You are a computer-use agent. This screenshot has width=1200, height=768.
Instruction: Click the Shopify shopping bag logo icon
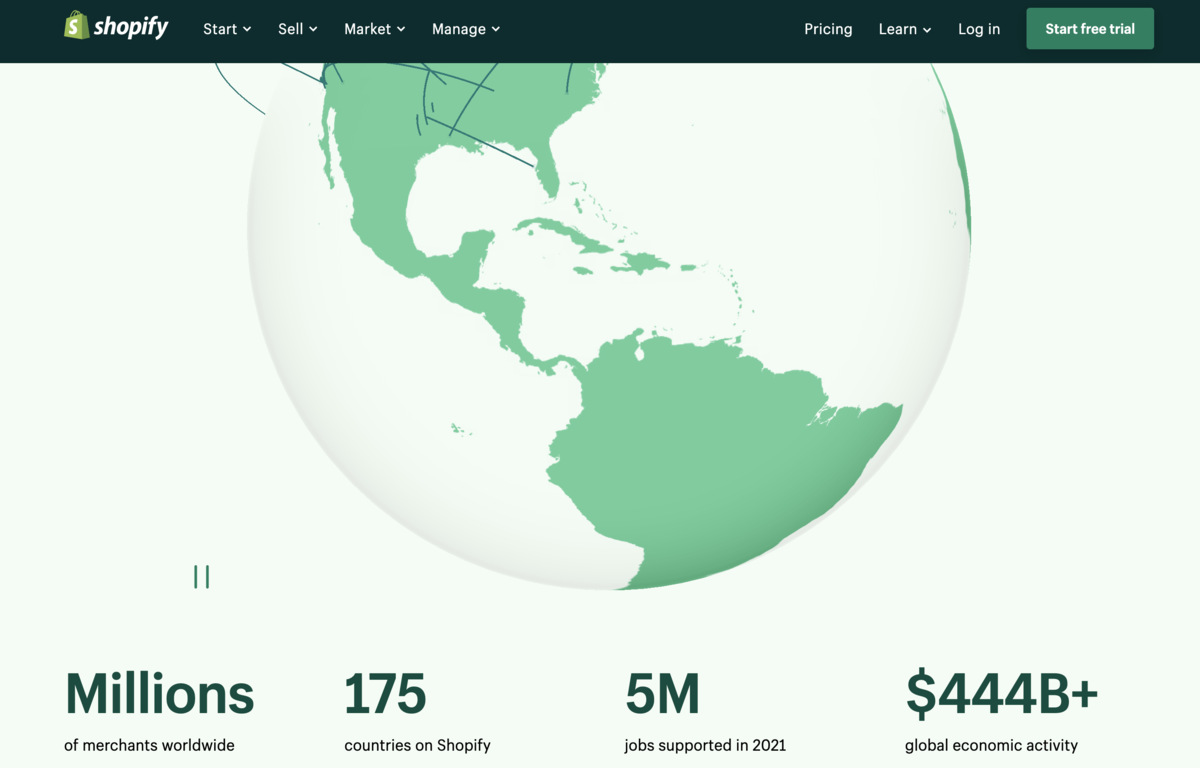coord(76,26)
